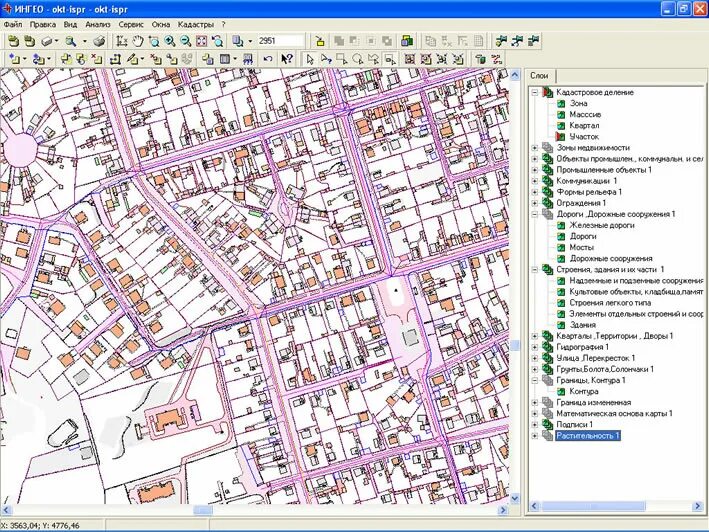Click the red dashed route icon
709x532 pixels.
point(497,59)
